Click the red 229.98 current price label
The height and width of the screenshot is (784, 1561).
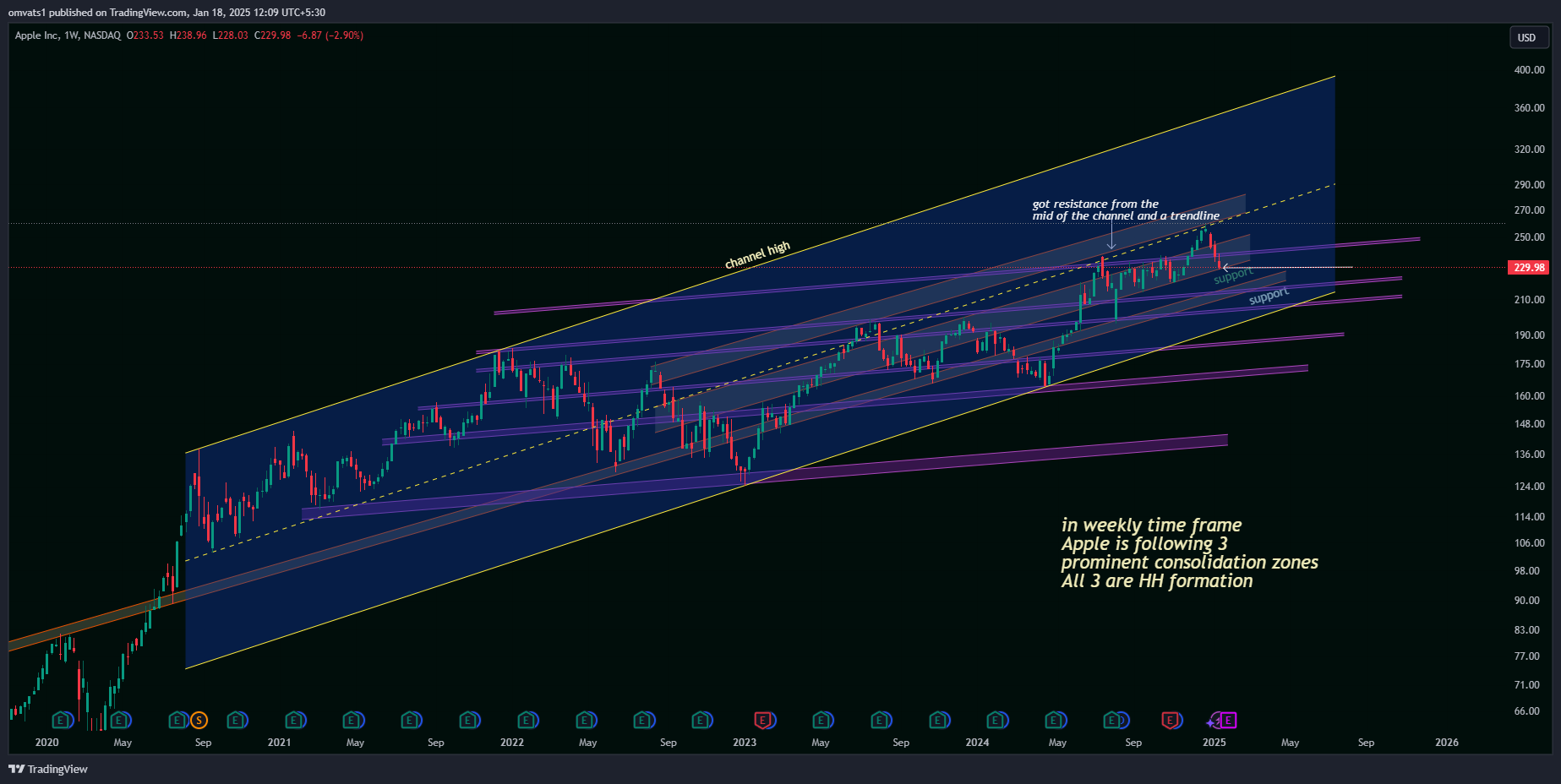(x=1529, y=268)
